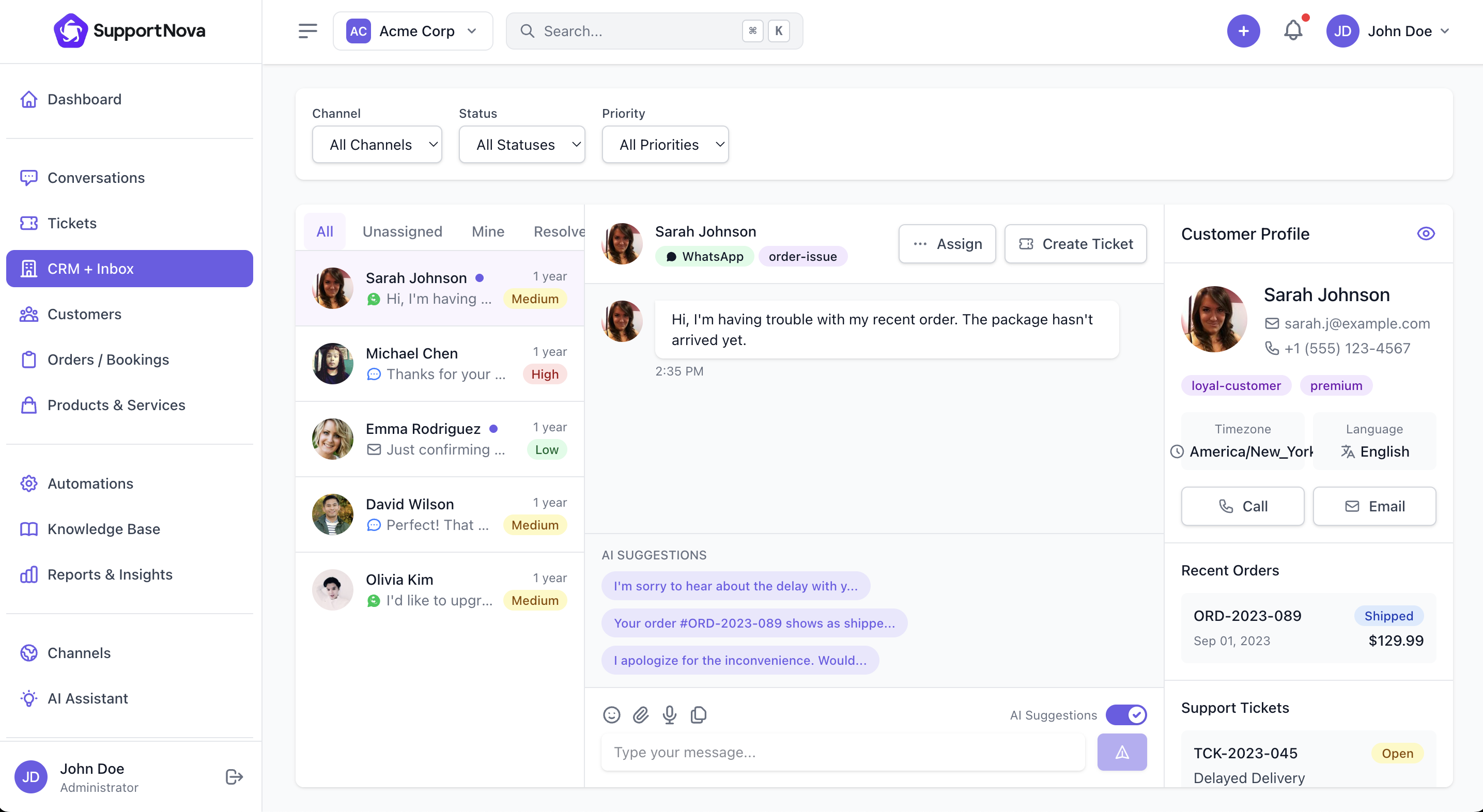Open the All Channels dropdown

click(x=377, y=145)
